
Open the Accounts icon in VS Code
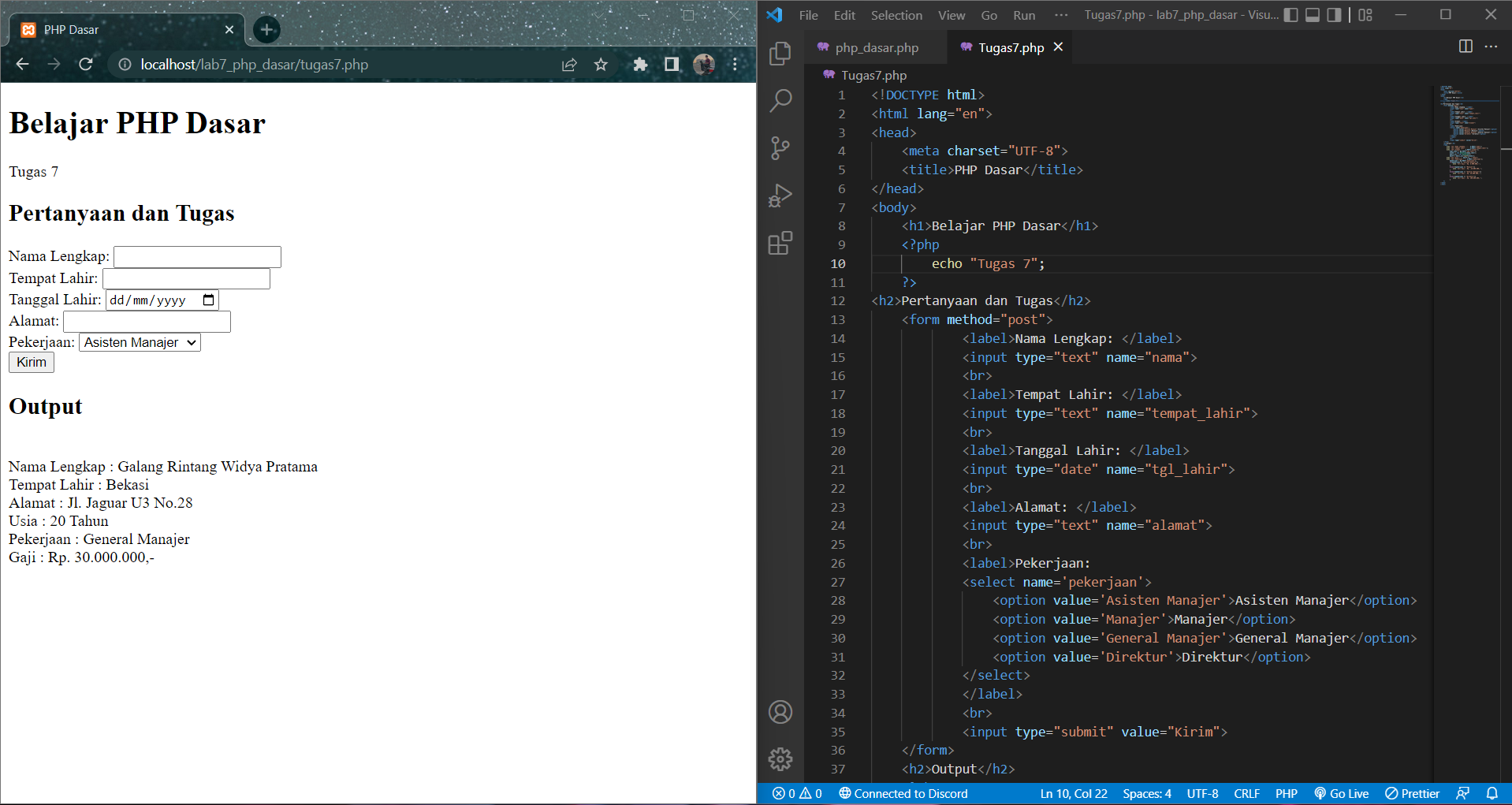(780, 711)
